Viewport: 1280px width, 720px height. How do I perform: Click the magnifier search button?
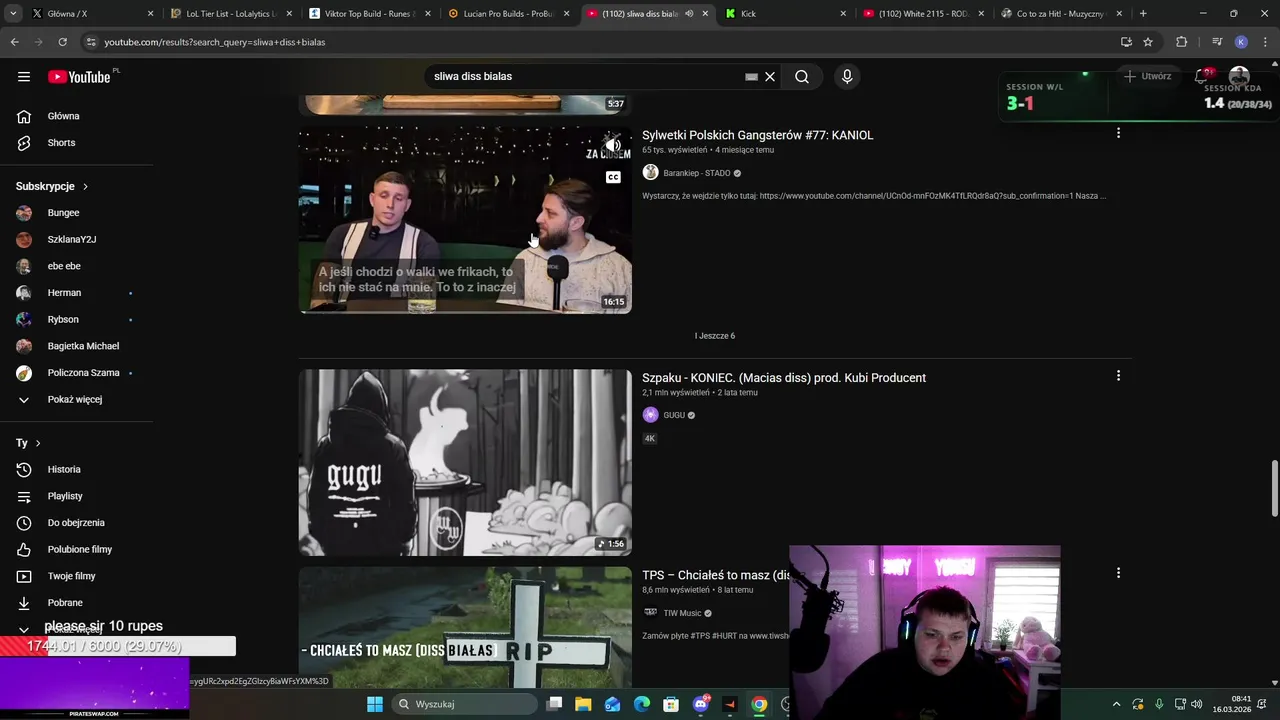[802, 76]
